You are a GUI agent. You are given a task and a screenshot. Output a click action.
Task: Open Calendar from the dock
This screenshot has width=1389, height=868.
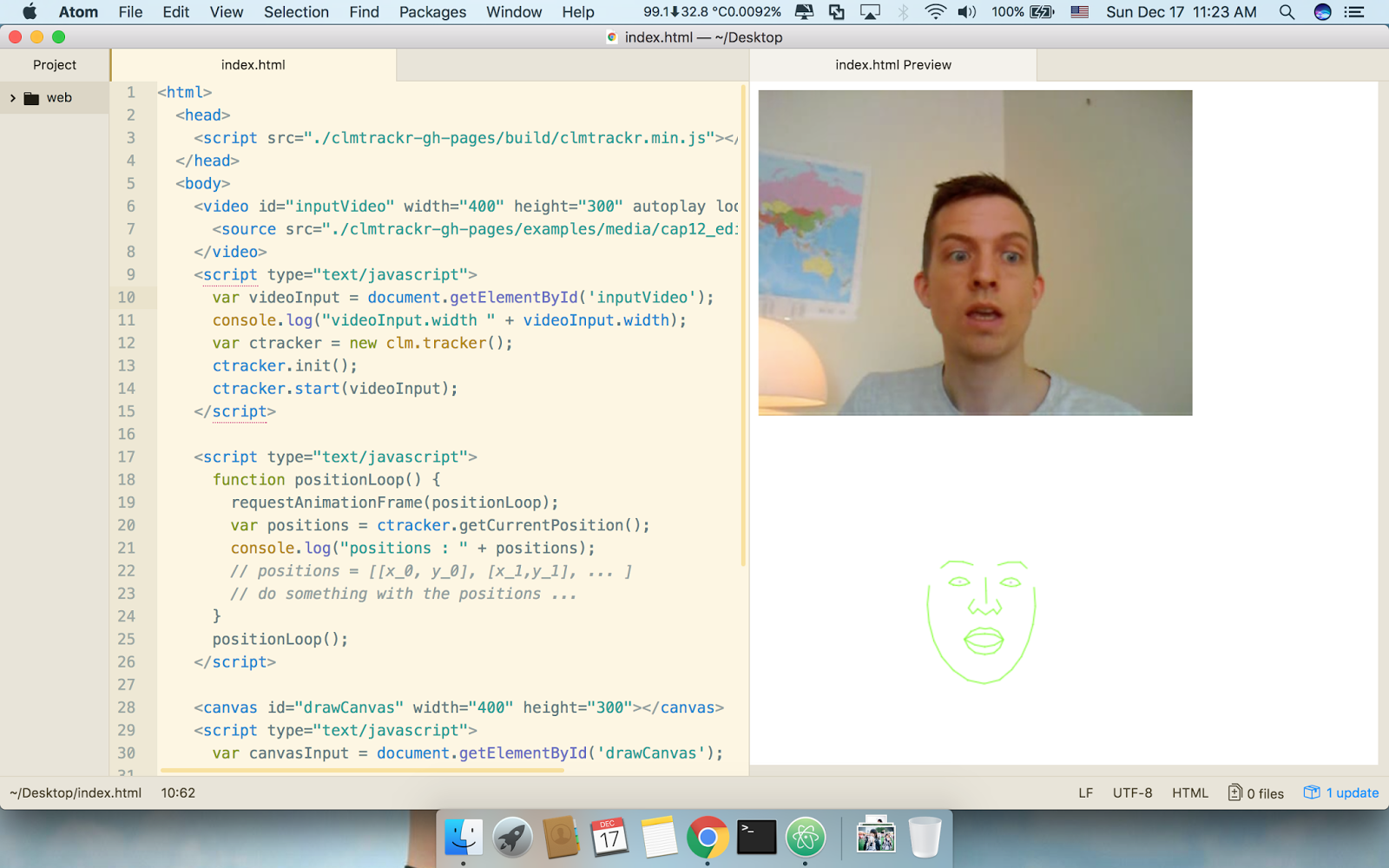point(609,838)
